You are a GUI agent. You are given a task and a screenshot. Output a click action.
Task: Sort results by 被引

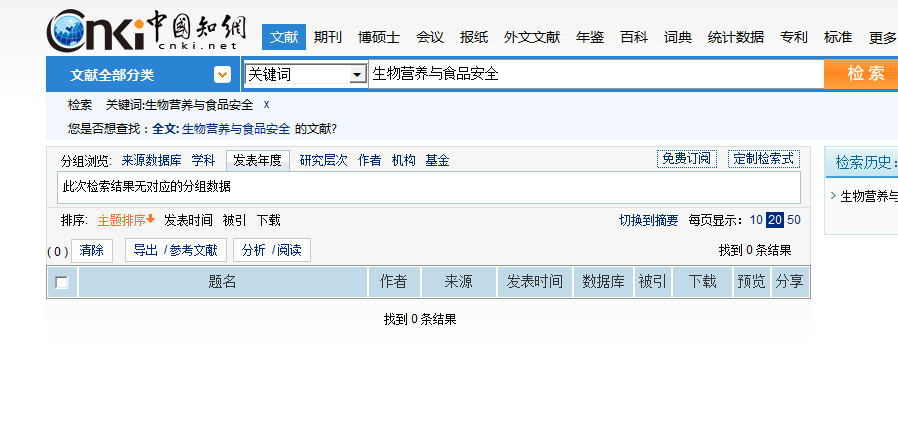coord(234,220)
